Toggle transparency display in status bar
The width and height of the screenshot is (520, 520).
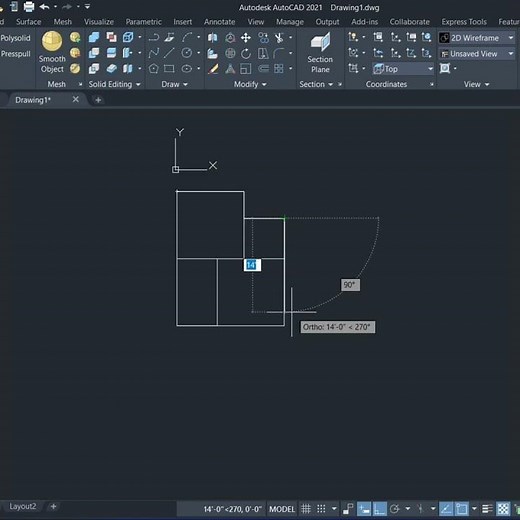tap(503, 509)
